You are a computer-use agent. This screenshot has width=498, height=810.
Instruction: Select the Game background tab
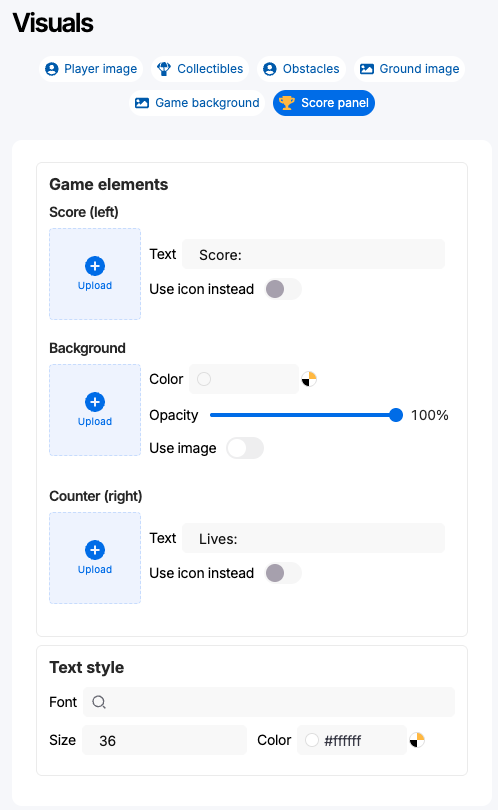pyautogui.click(x=197, y=103)
